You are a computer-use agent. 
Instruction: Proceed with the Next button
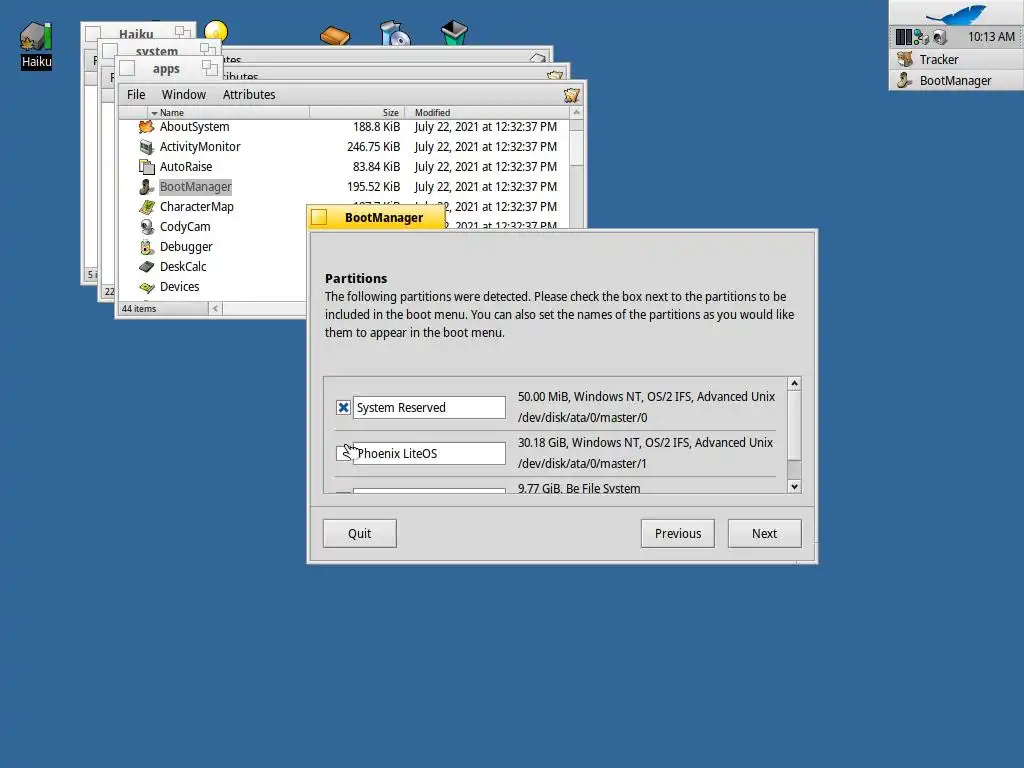(765, 534)
